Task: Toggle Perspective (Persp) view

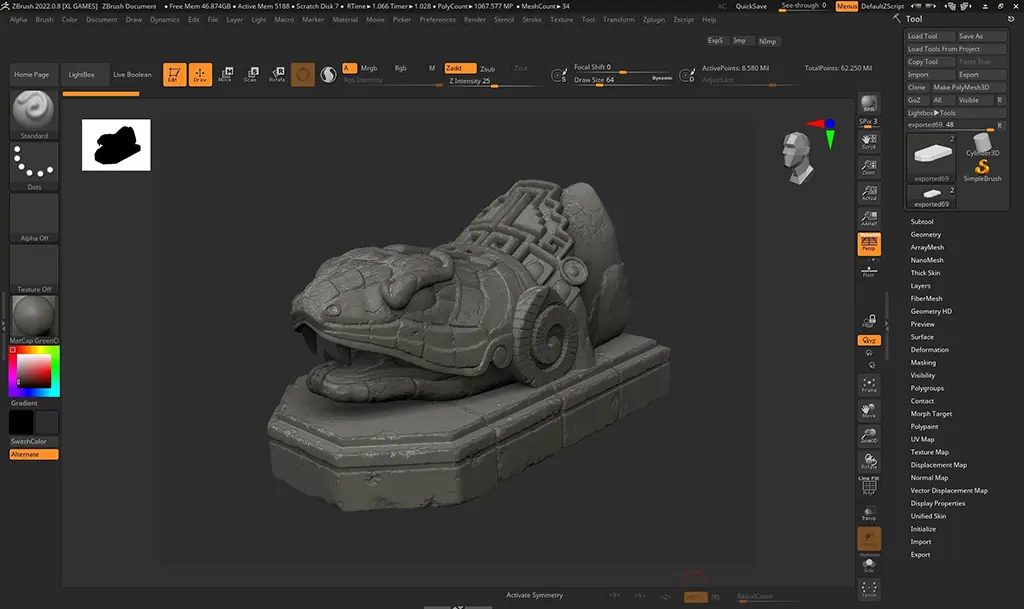Action: click(x=869, y=244)
